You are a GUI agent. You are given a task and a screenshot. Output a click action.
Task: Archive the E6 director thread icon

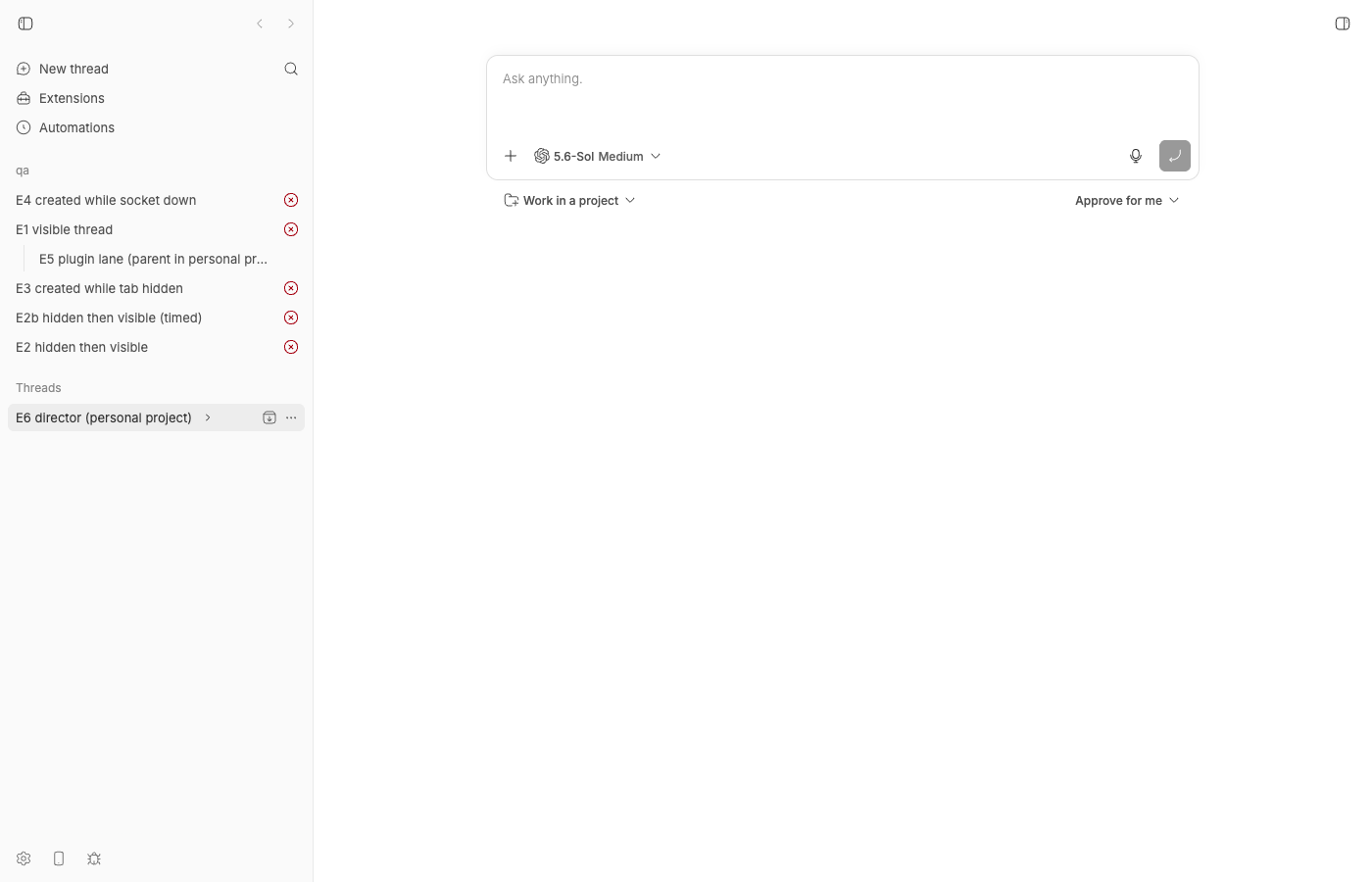[269, 417]
